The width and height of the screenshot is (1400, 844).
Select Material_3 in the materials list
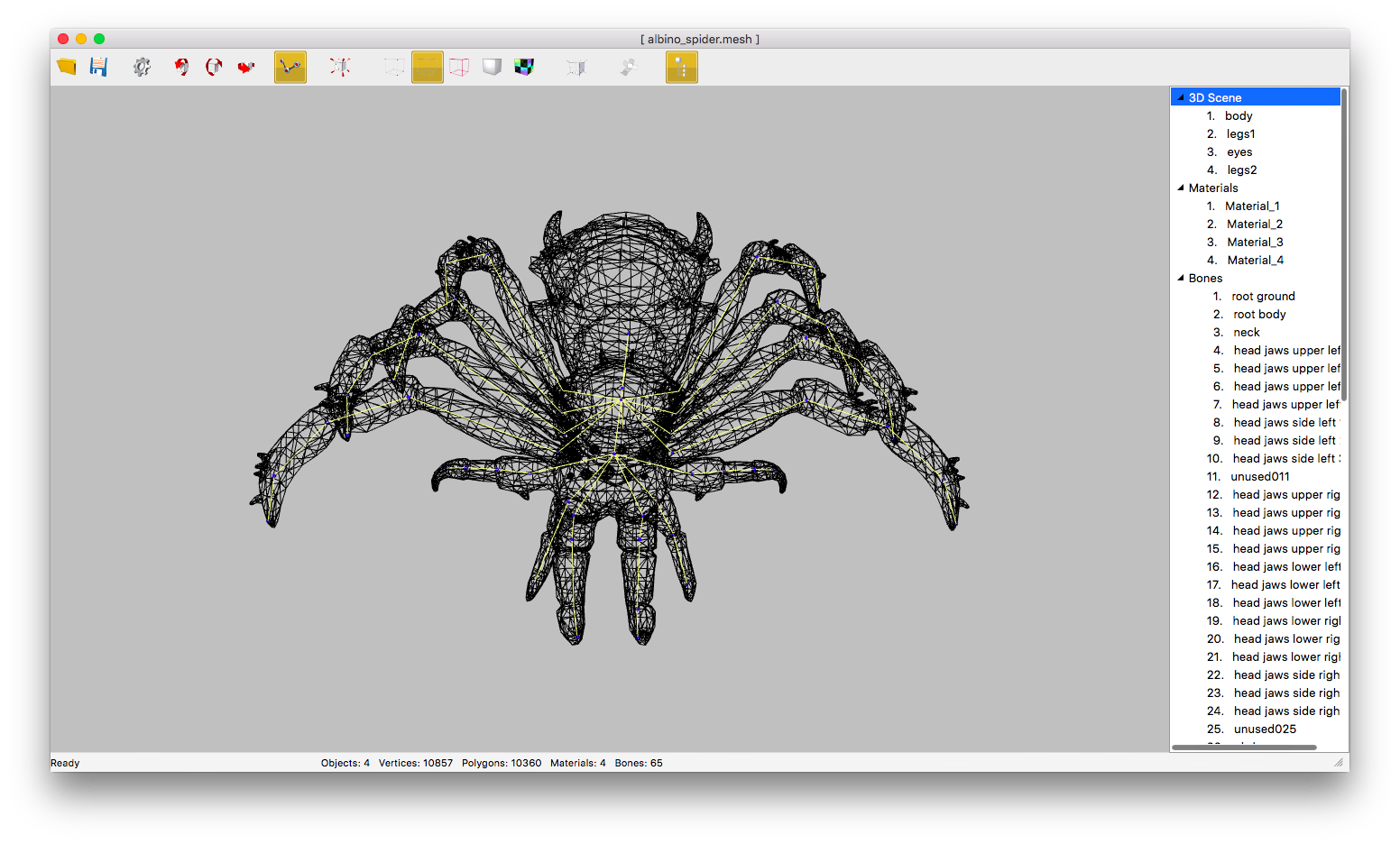tap(1254, 242)
